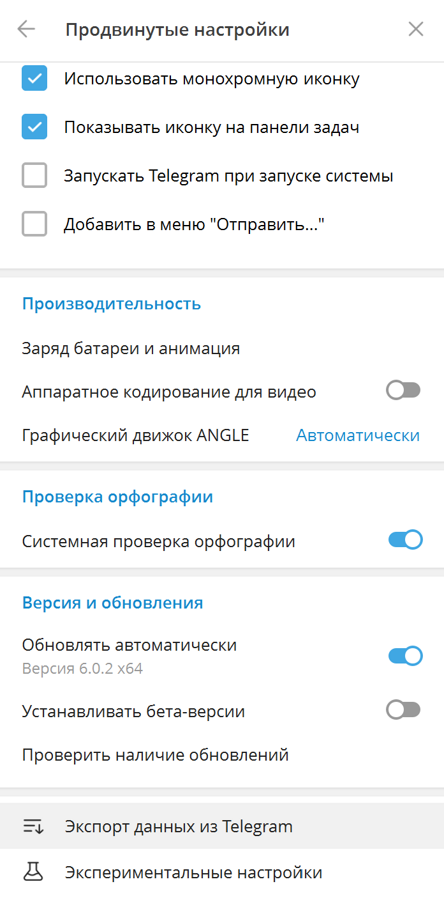Close the advanced settings panel
The image size is (444, 900).
pyautogui.click(x=416, y=30)
